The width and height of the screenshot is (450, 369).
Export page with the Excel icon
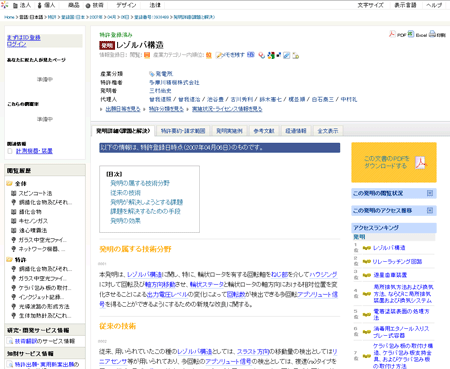pyautogui.click(x=411, y=34)
